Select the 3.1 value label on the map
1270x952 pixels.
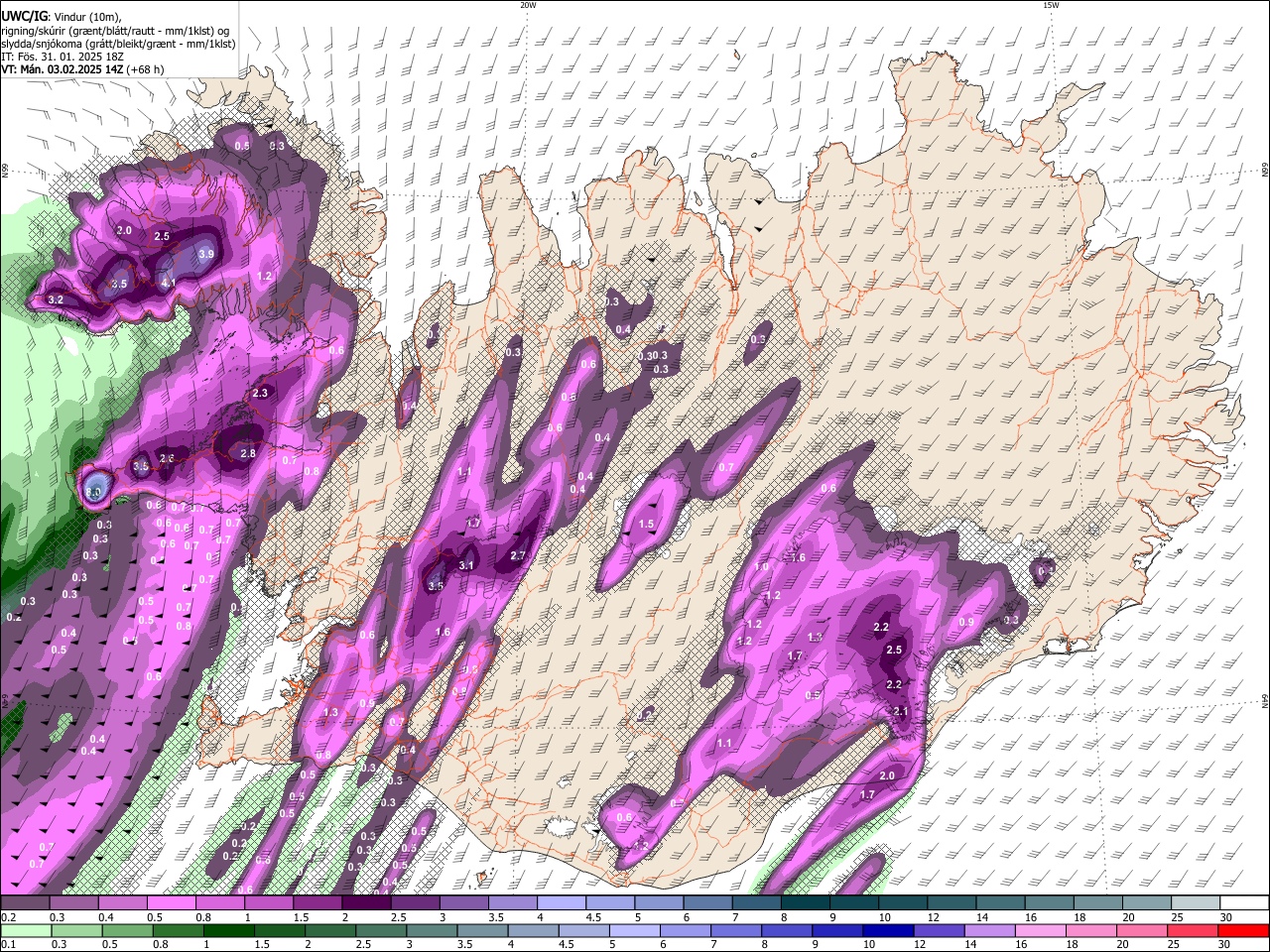pyautogui.click(x=466, y=565)
